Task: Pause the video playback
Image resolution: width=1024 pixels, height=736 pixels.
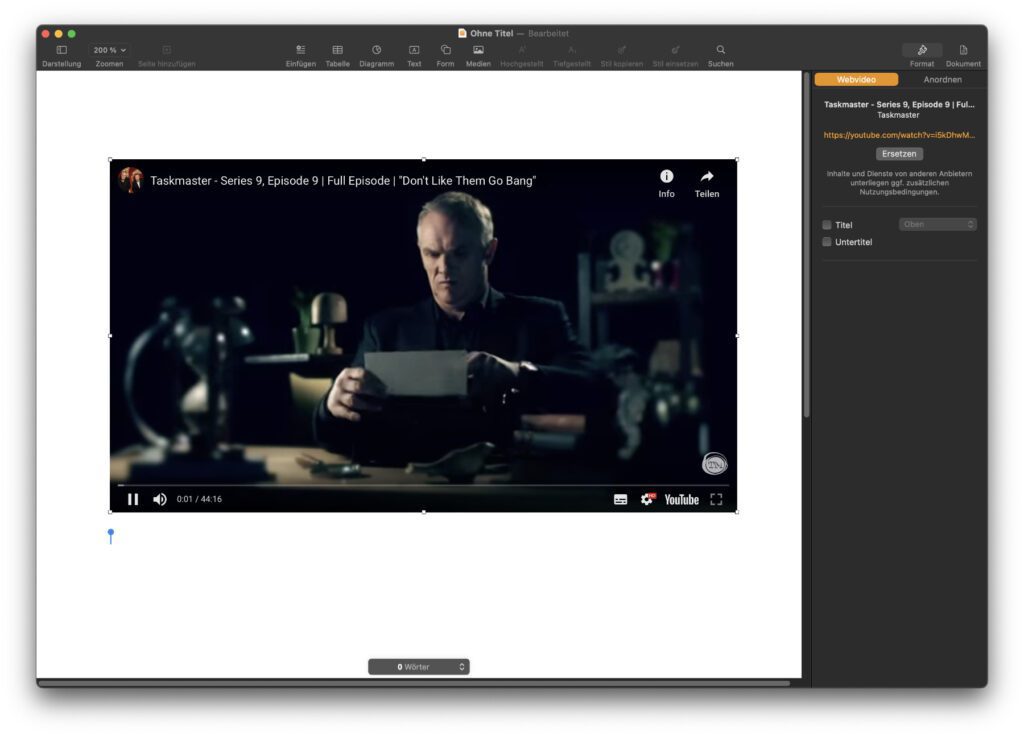Action: tap(133, 500)
